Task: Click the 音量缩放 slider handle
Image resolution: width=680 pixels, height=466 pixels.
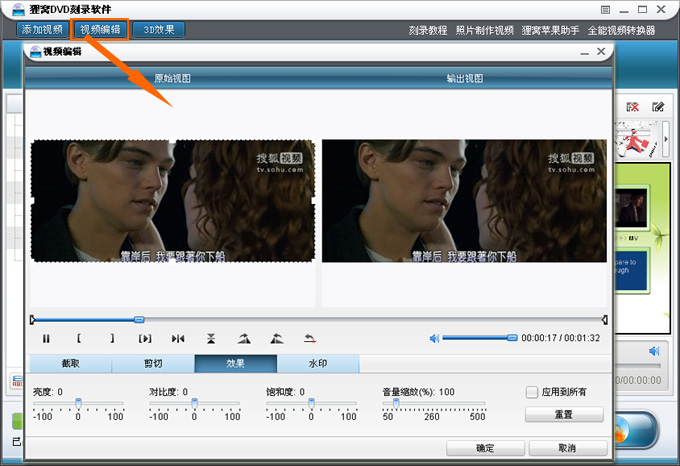Action: 396,403
